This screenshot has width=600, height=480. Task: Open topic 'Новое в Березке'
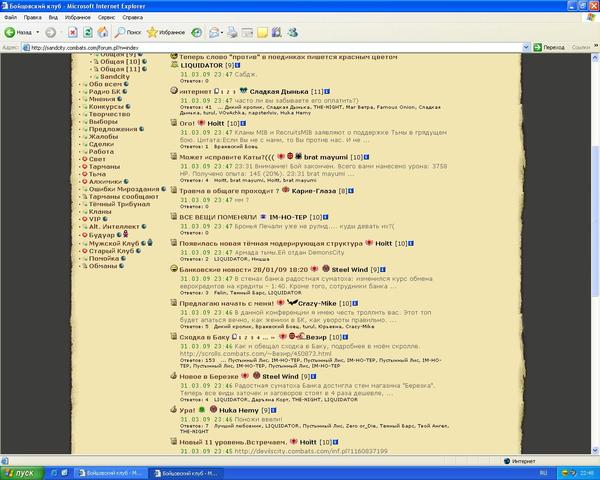point(209,376)
